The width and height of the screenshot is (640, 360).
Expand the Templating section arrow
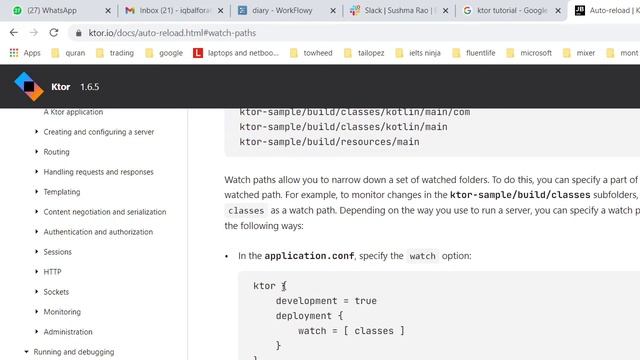(x=36, y=192)
